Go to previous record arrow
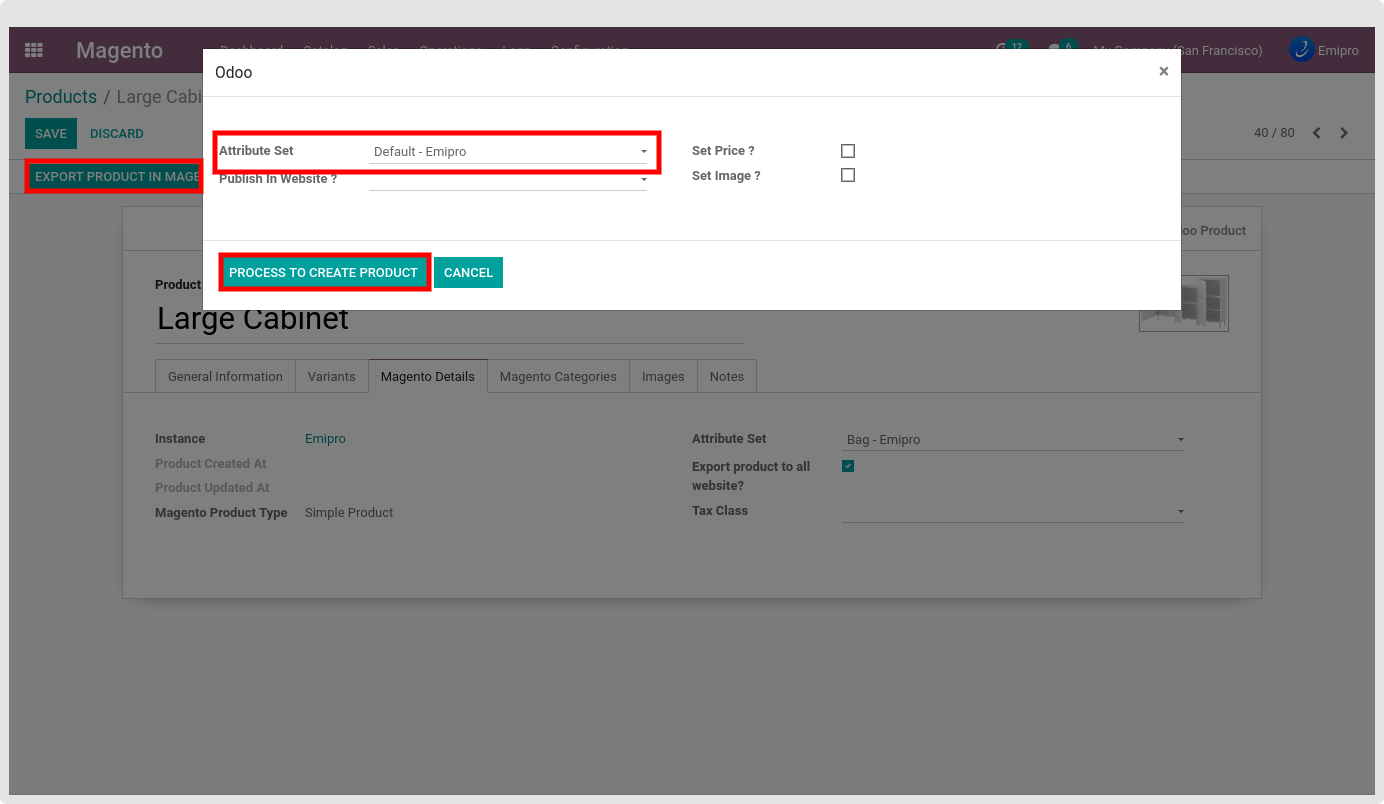The width and height of the screenshot is (1384, 804). tap(1317, 133)
